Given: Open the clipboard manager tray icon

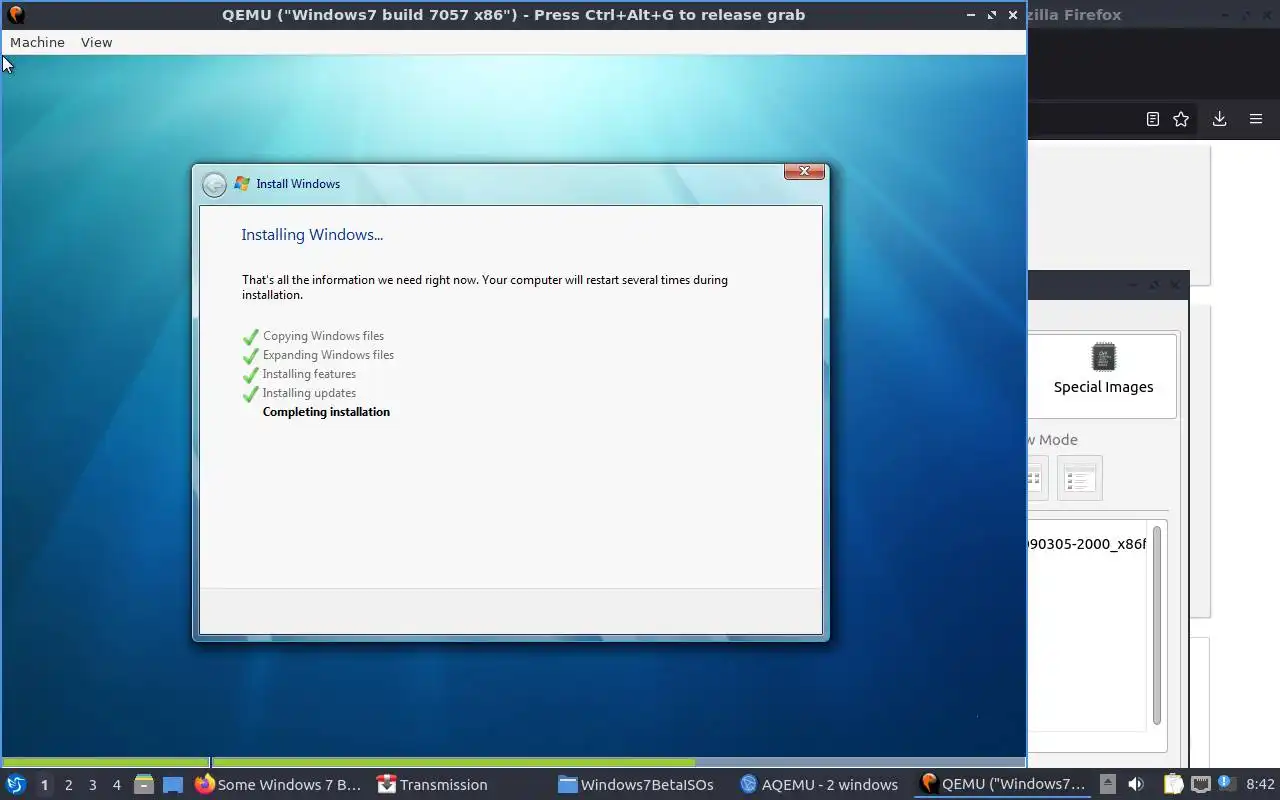Looking at the screenshot, I should 1173,784.
